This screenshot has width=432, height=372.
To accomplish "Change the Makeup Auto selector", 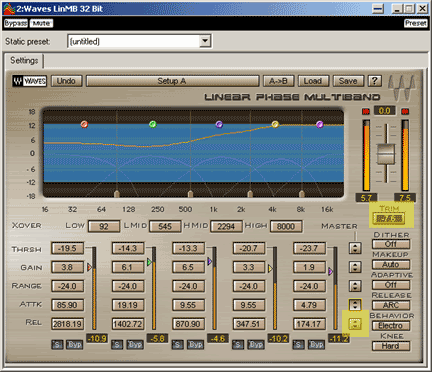I will point(391,265).
